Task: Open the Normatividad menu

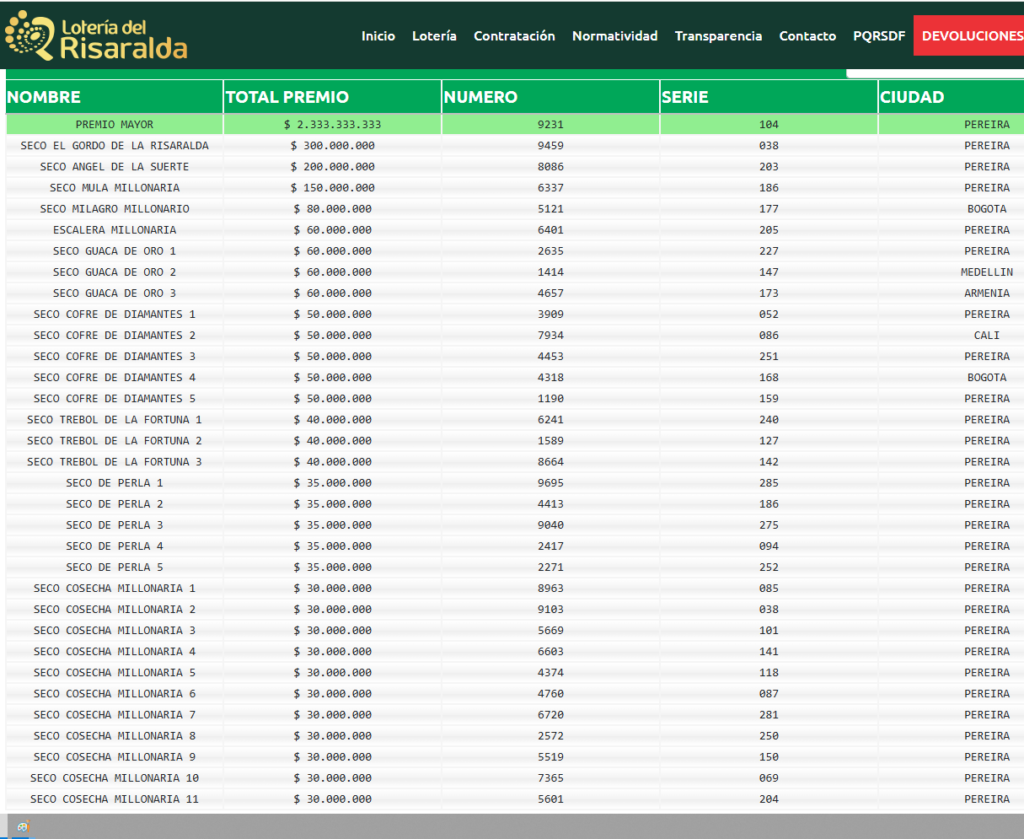Action: click(x=614, y=36)
